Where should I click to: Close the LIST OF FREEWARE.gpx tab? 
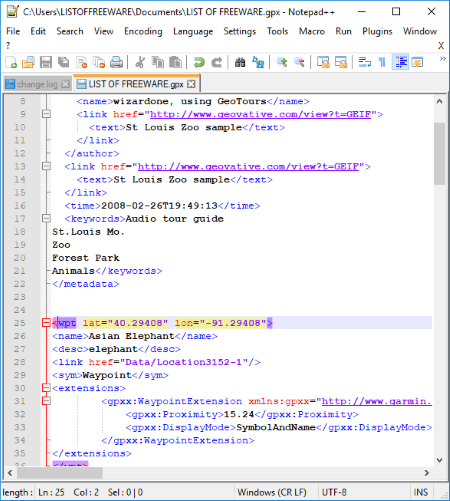tap(191, 84)
